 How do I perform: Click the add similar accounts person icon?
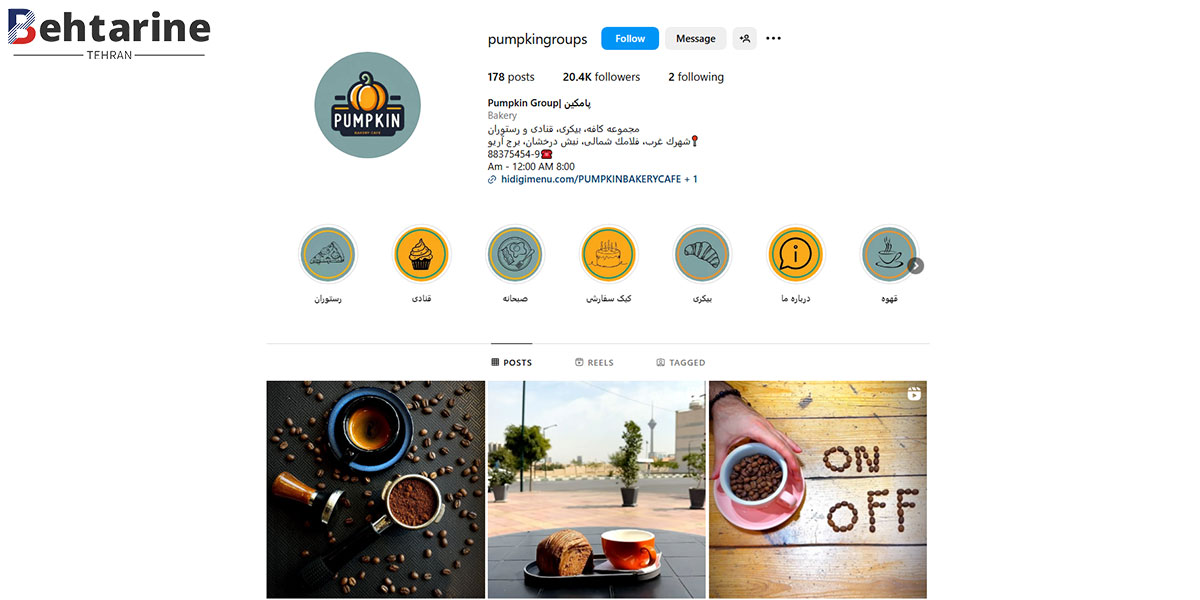pyautogui.click(x=744, y=39)
